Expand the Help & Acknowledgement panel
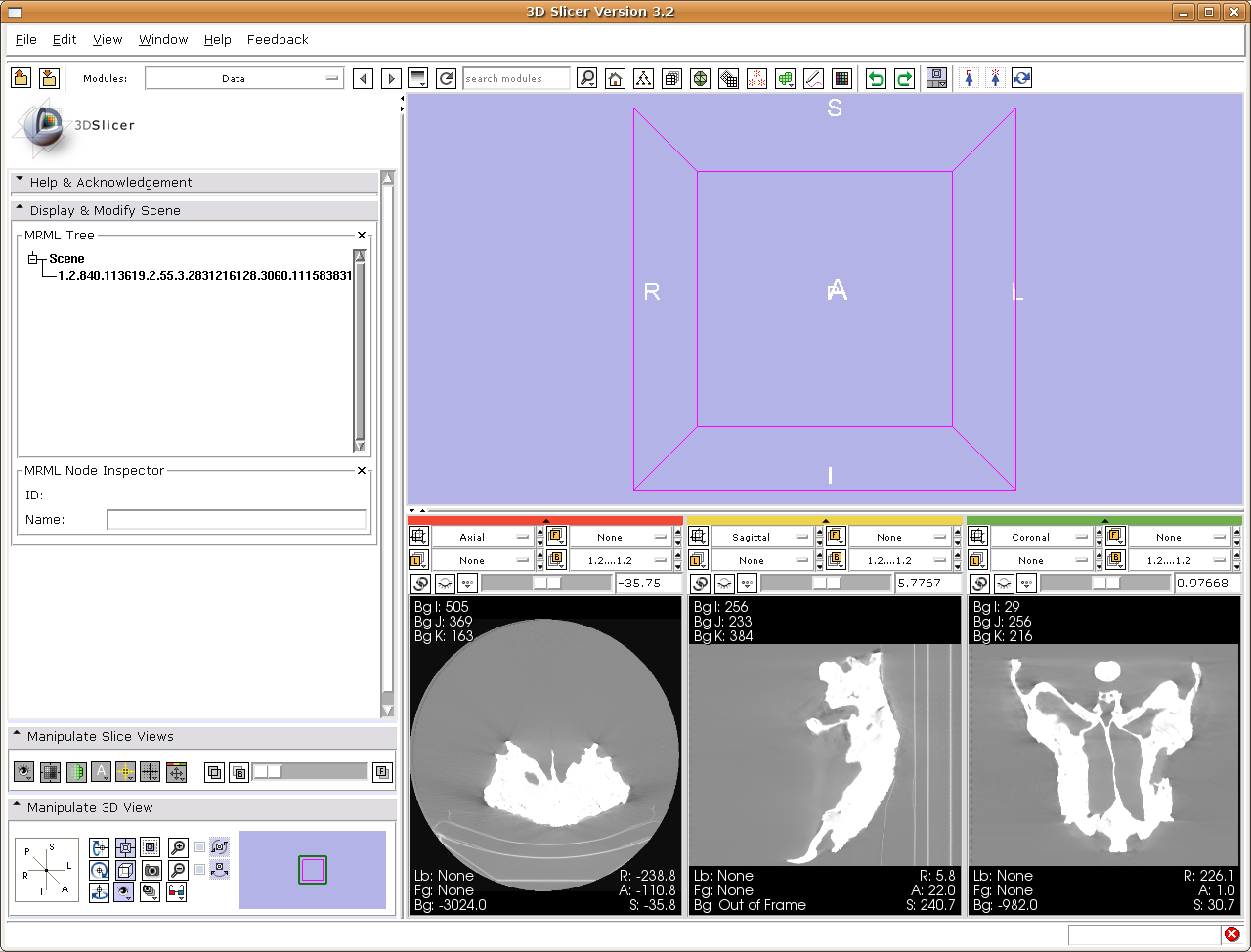Viewport: 1251px width, 952px height. (194, 182)
